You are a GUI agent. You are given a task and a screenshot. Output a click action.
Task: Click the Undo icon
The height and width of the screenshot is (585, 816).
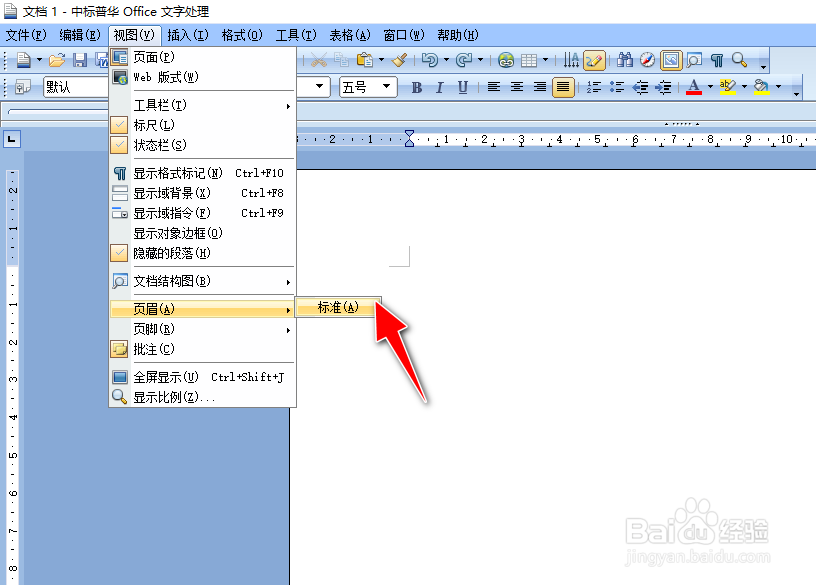[x=432, y=60]
